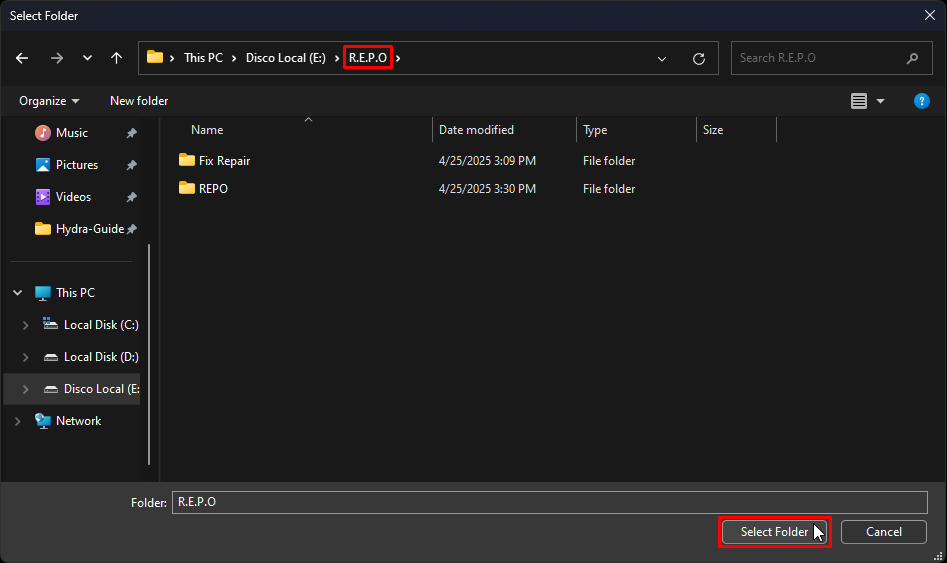The height and width of the screenshot is (563, 947).
Task: Click pin icon next to Hydra-Guide
Action: tap(132, 230)
